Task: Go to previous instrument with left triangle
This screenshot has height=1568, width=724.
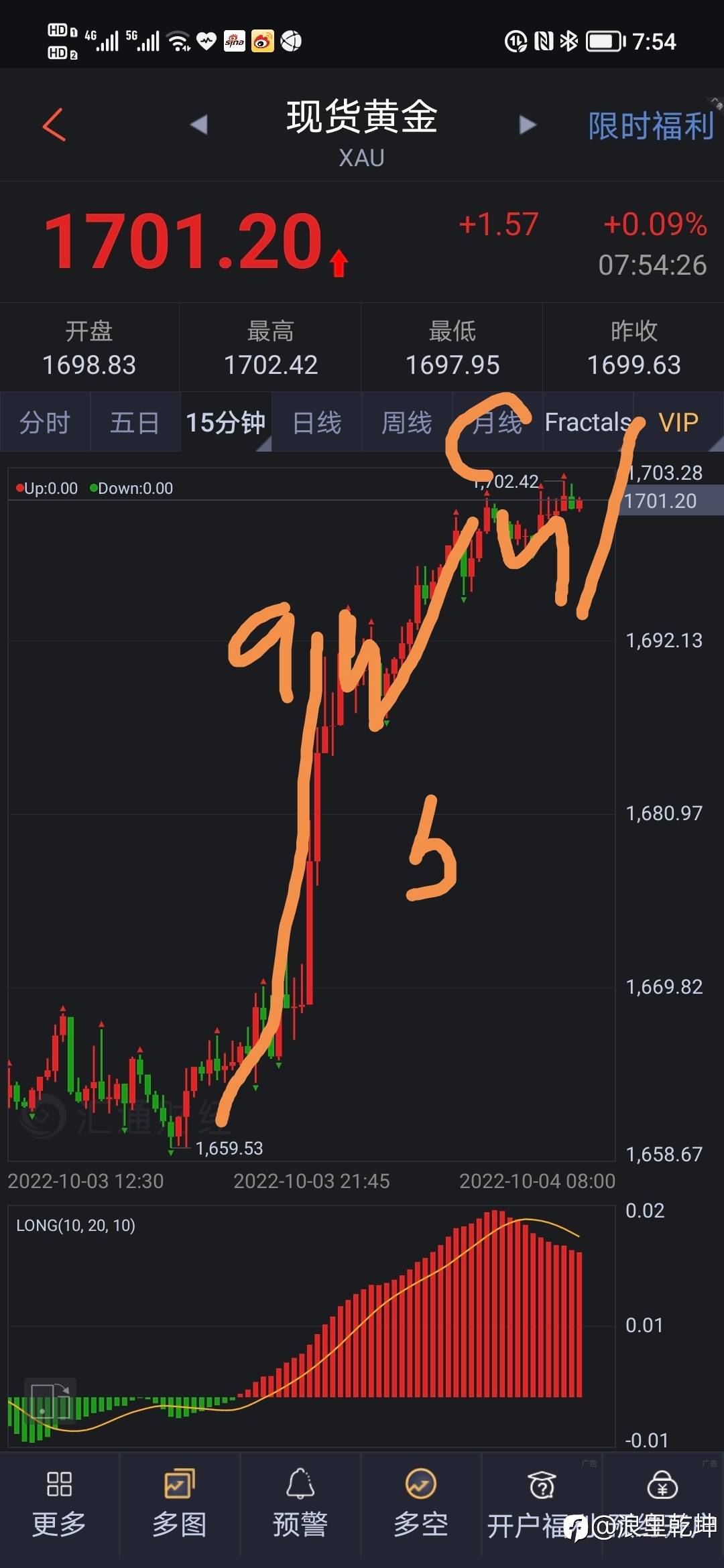Action: tap(198, 125)
